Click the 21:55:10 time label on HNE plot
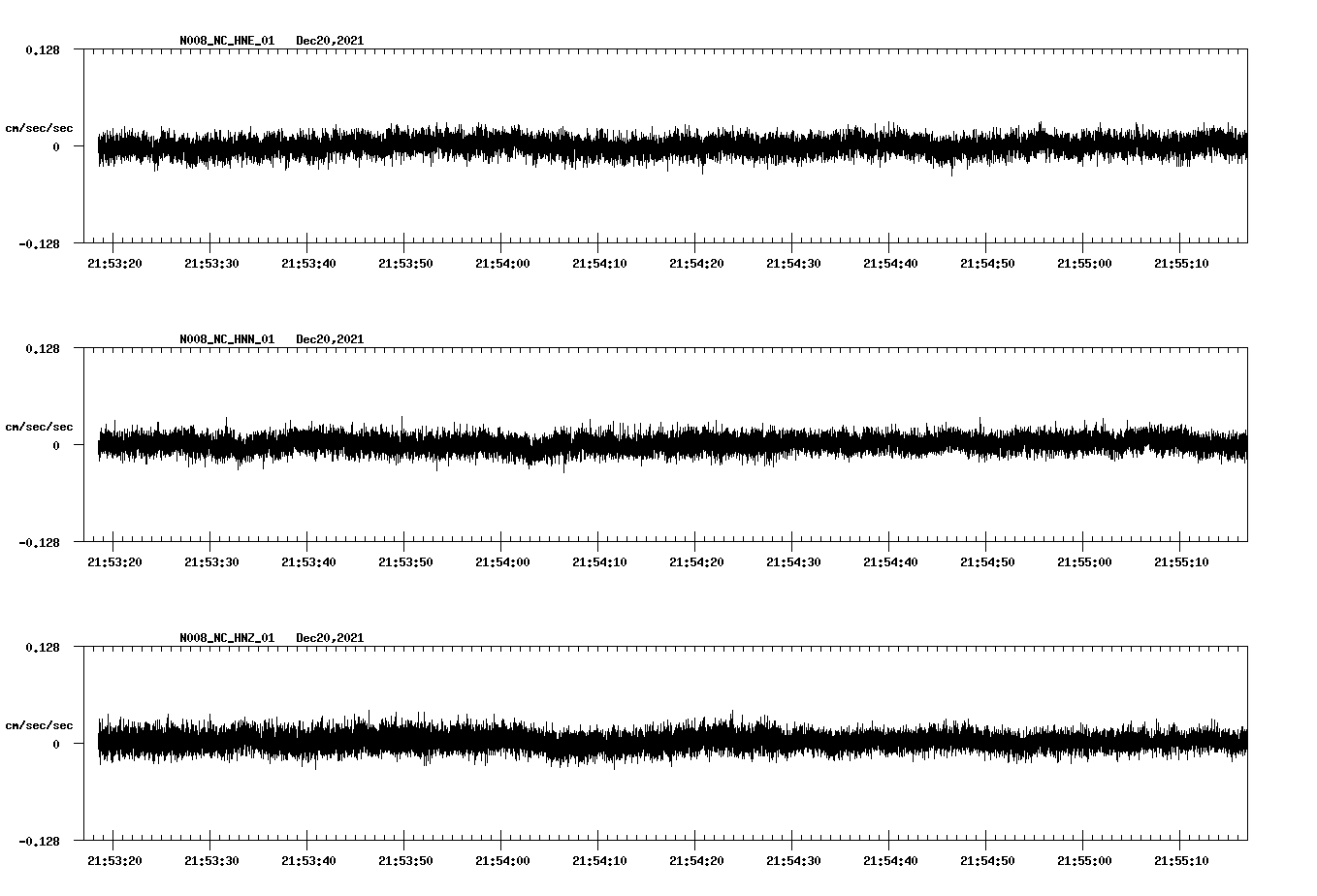 (x=1181, y=263)
